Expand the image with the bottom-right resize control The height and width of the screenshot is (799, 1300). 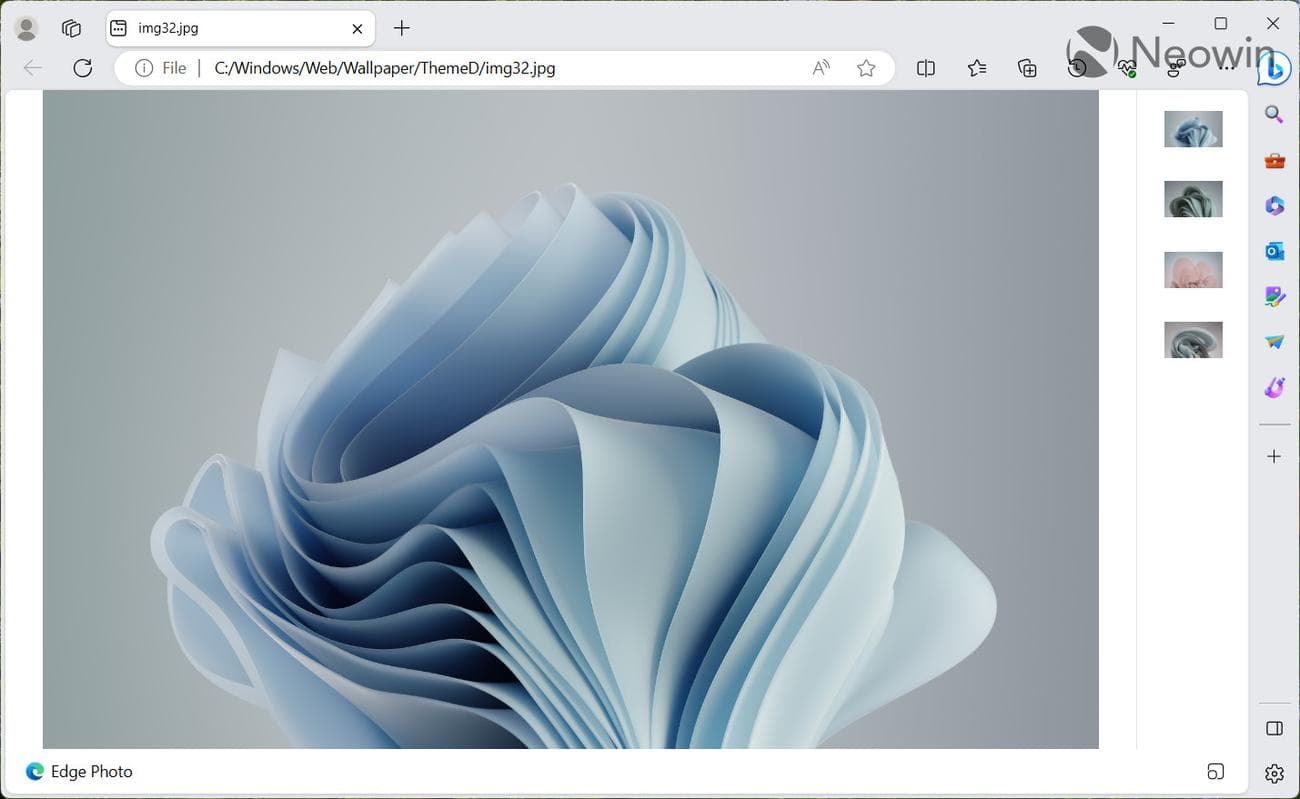tap(1216, 772)
